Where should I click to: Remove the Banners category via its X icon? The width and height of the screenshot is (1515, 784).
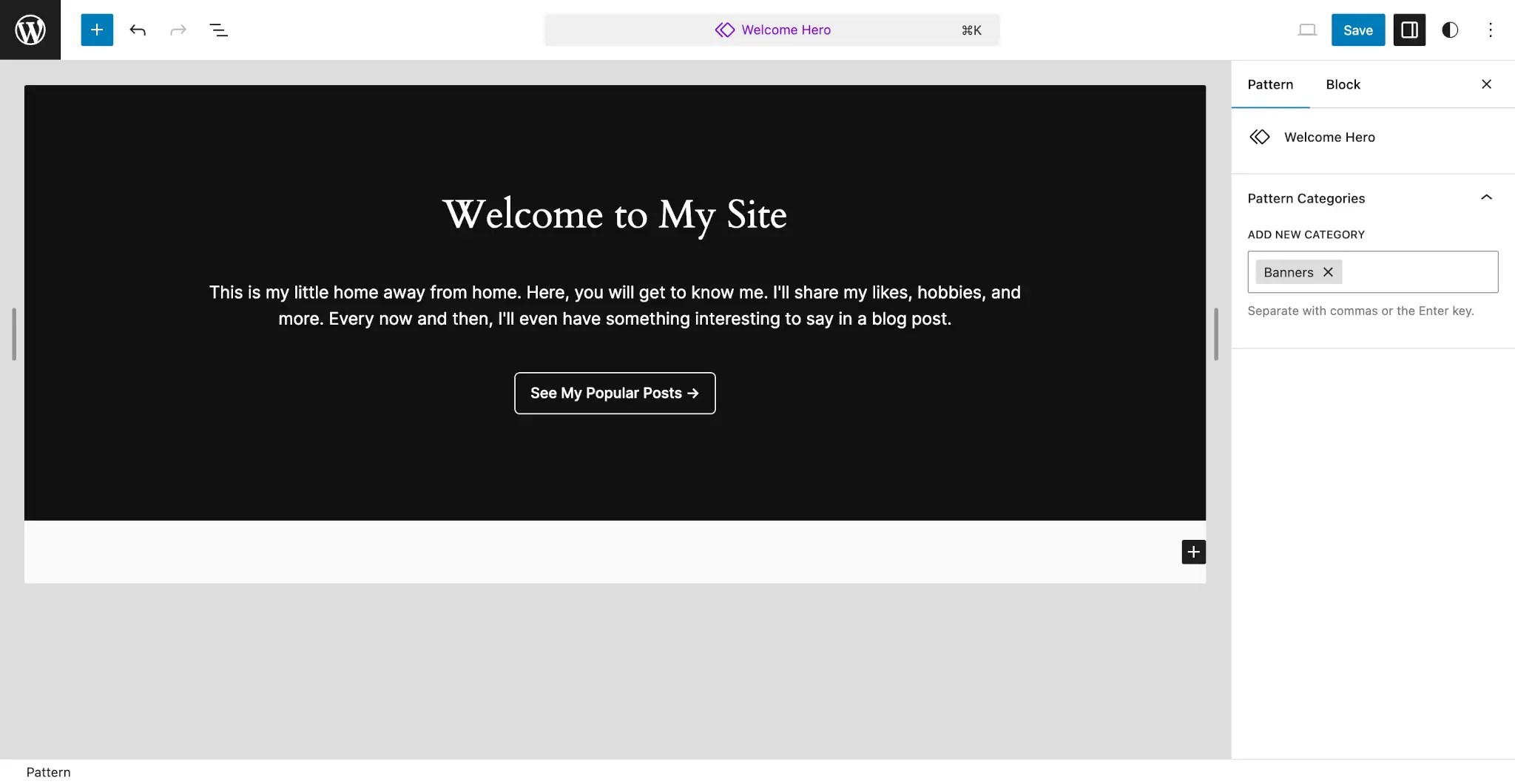1326,271
